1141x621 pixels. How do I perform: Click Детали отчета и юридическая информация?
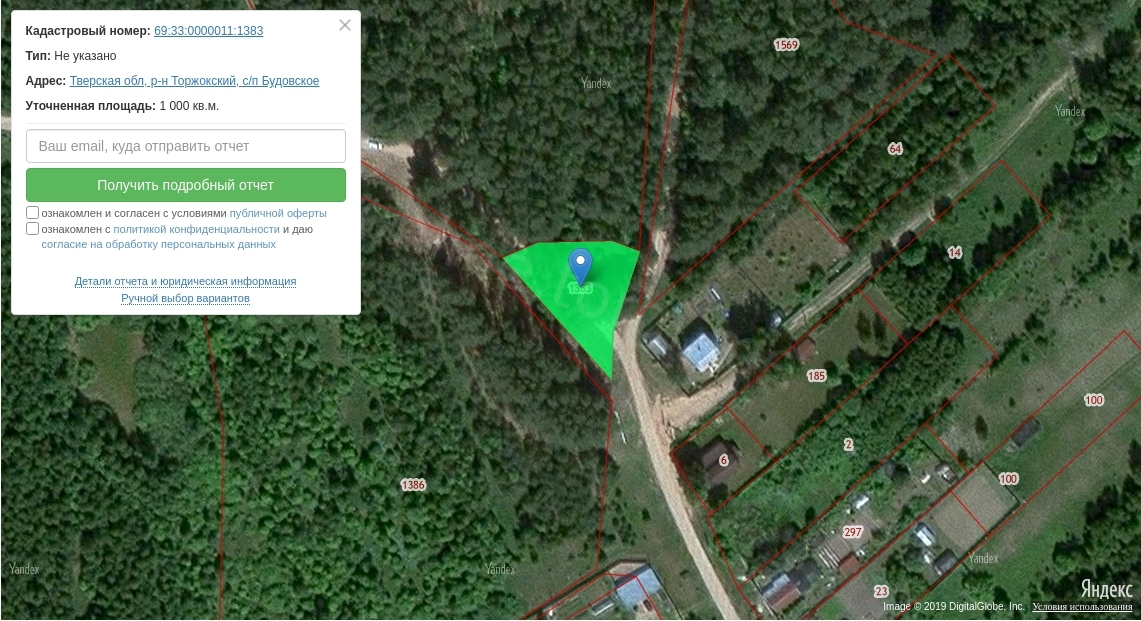click(x=186, y=281)
